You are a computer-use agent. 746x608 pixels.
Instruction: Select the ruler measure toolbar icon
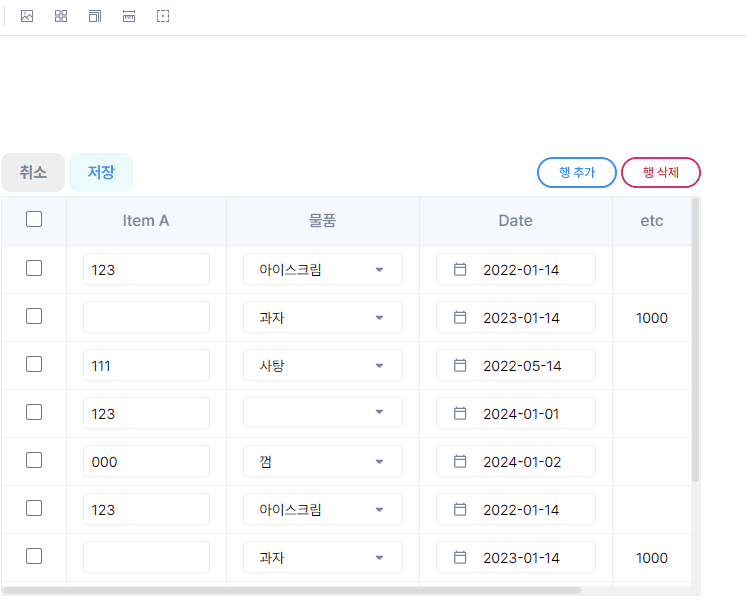tap(129, 16)
